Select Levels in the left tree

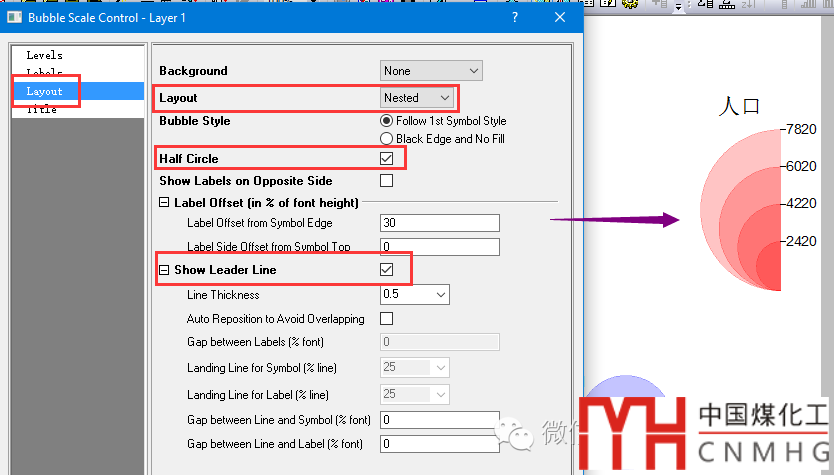pos(45,55)
